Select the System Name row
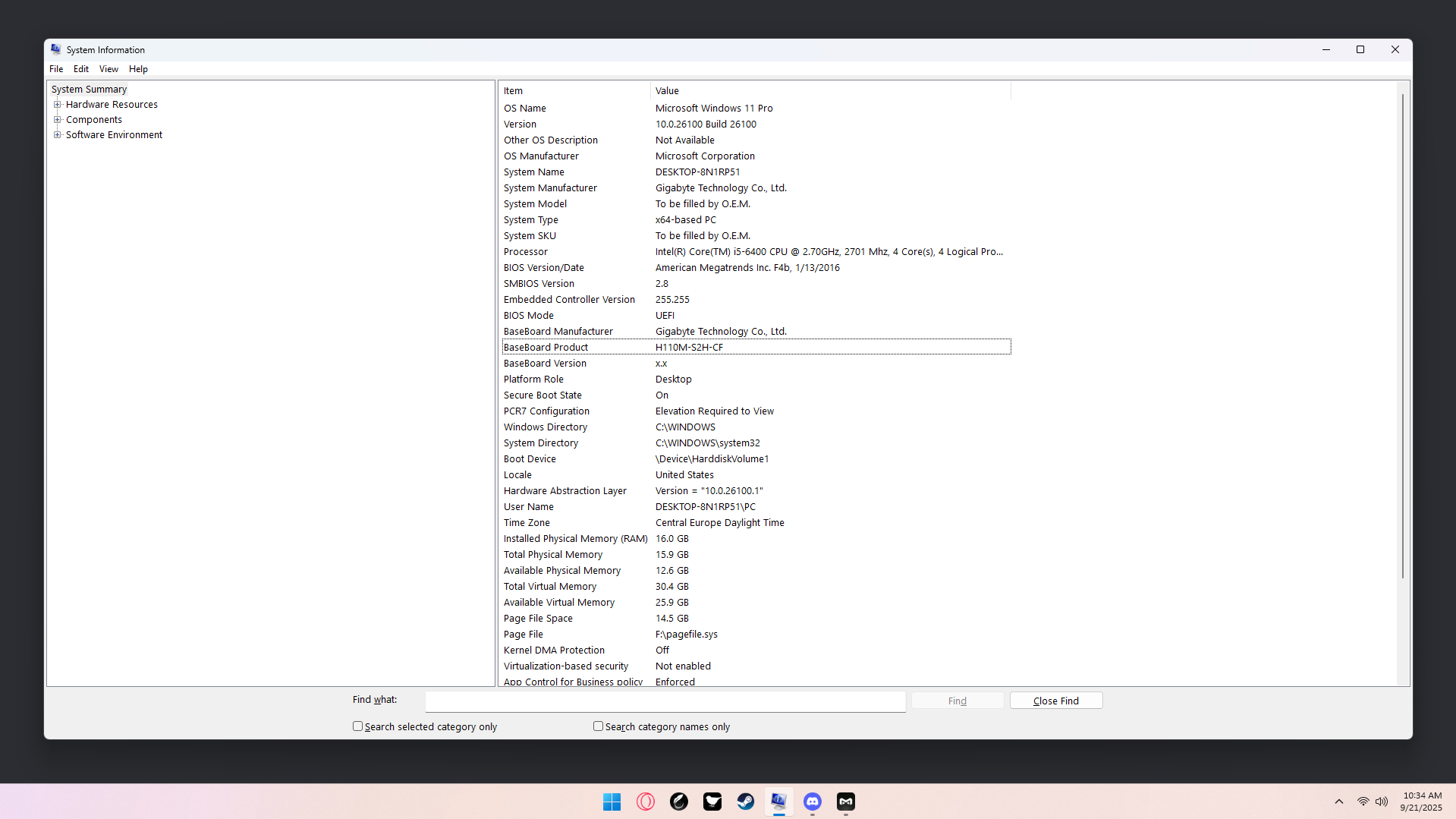This screenshot has width=1456, height=819. click(756, 172)
